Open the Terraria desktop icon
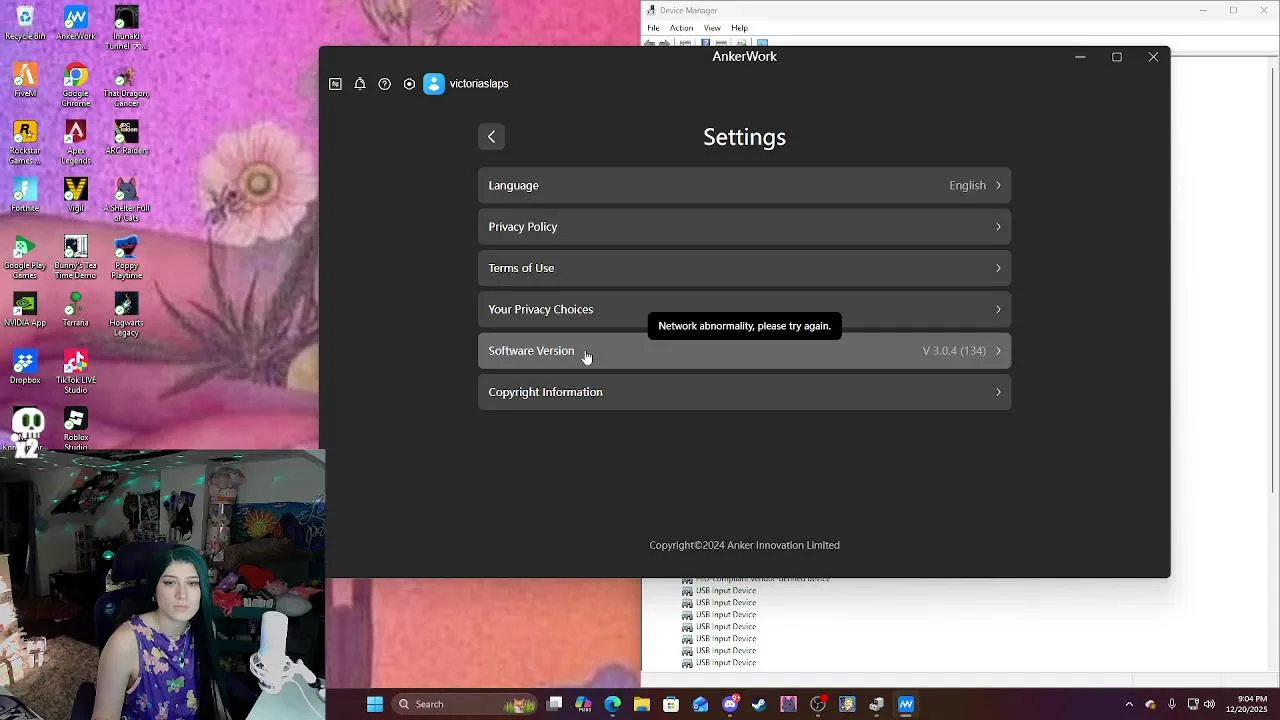The width and height of the screenshot is (1280, 720). click(x=76, y=310)
